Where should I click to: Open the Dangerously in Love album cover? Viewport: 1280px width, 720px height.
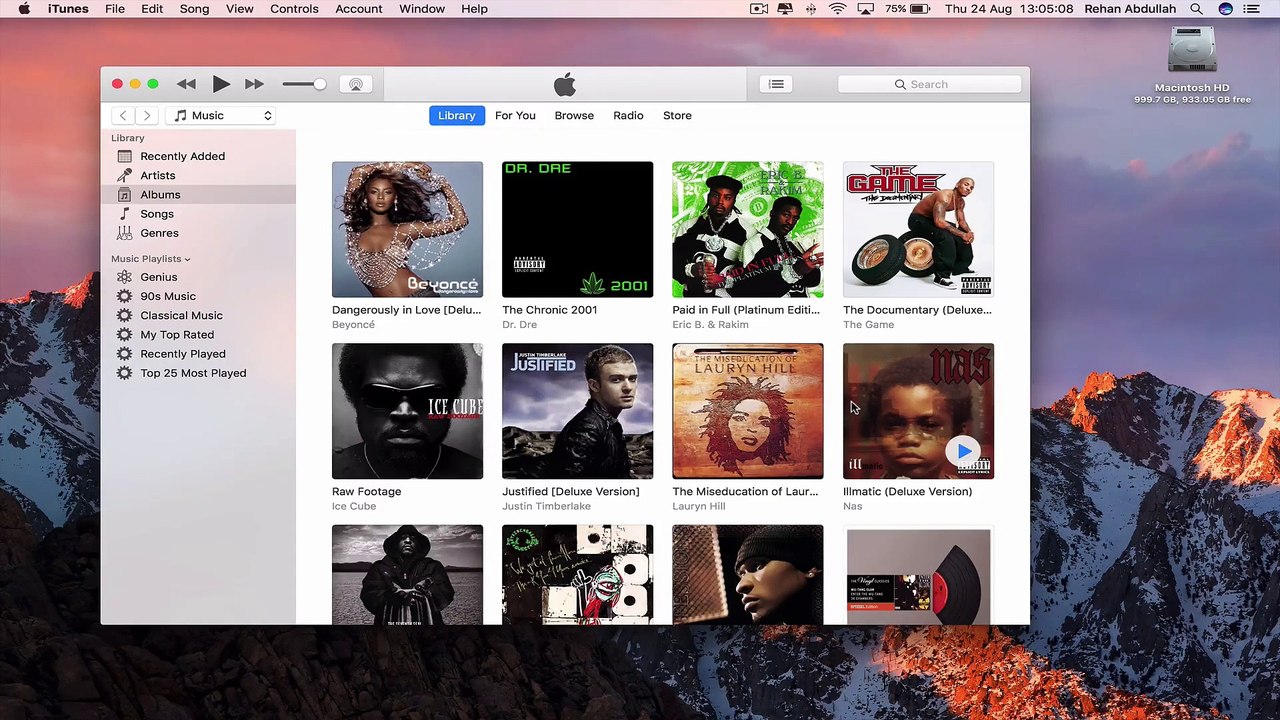(407, 229)
